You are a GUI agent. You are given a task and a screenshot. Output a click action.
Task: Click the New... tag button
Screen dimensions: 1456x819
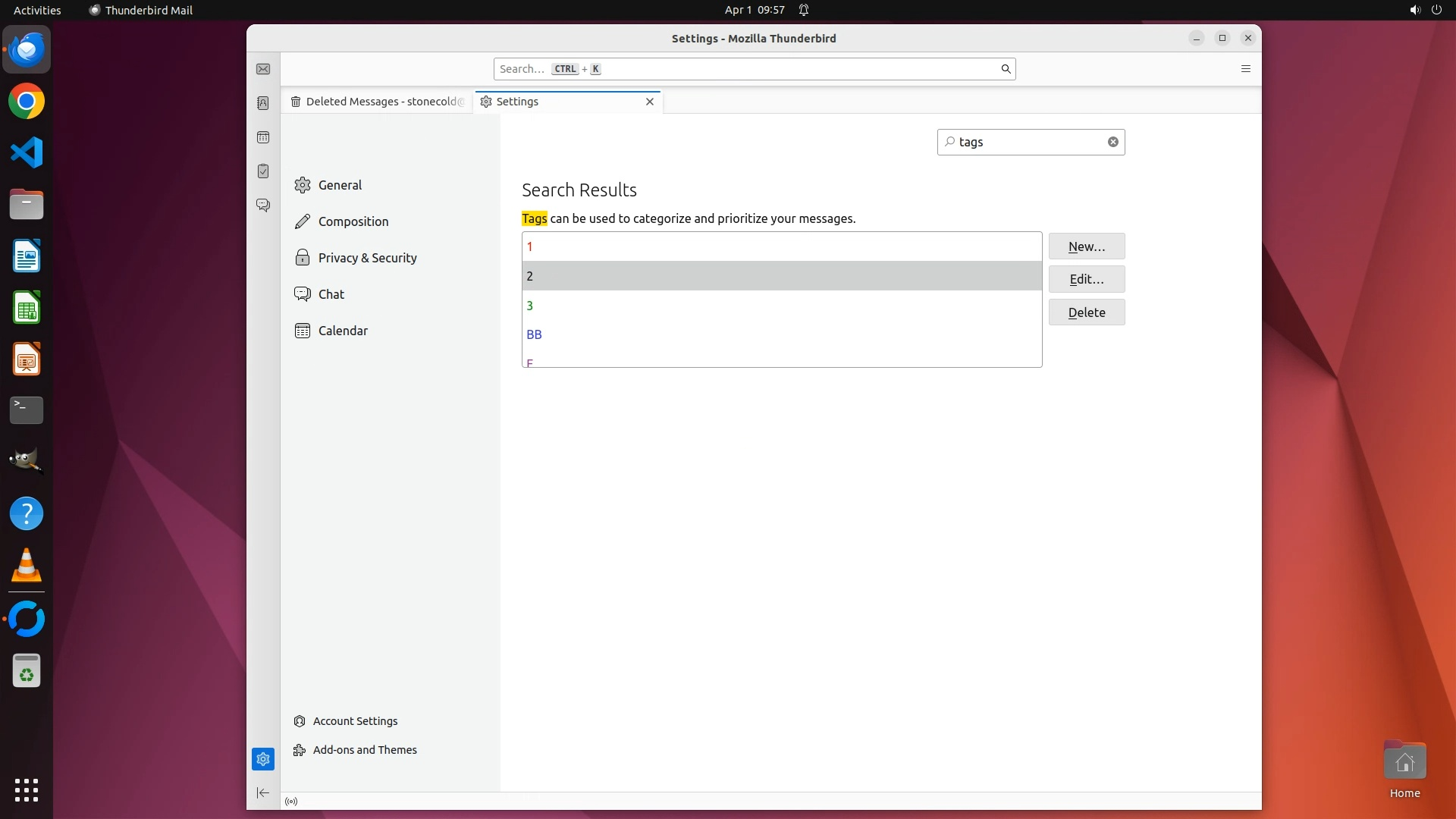(x=1086, y=246)
